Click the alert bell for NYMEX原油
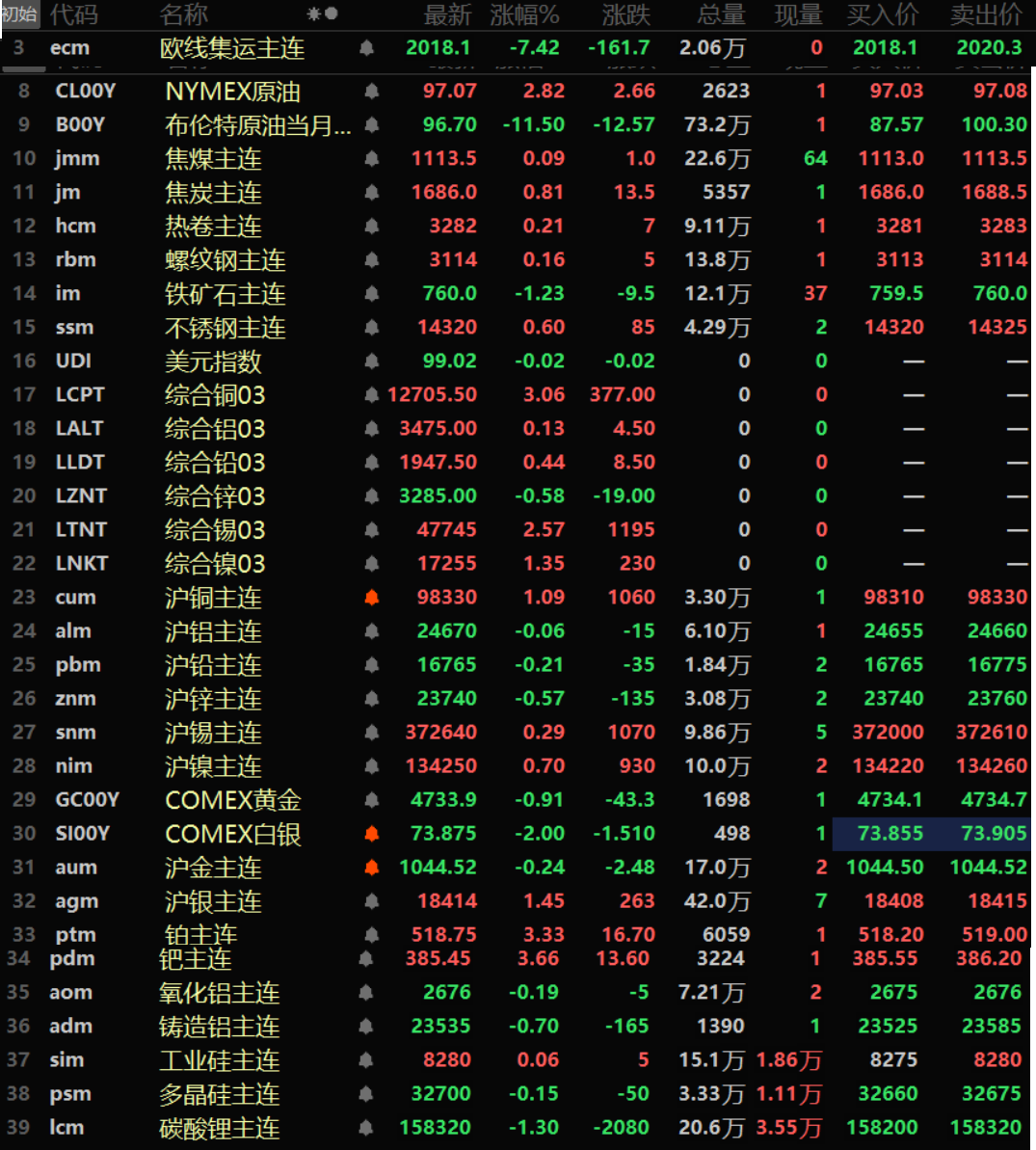 372,92
